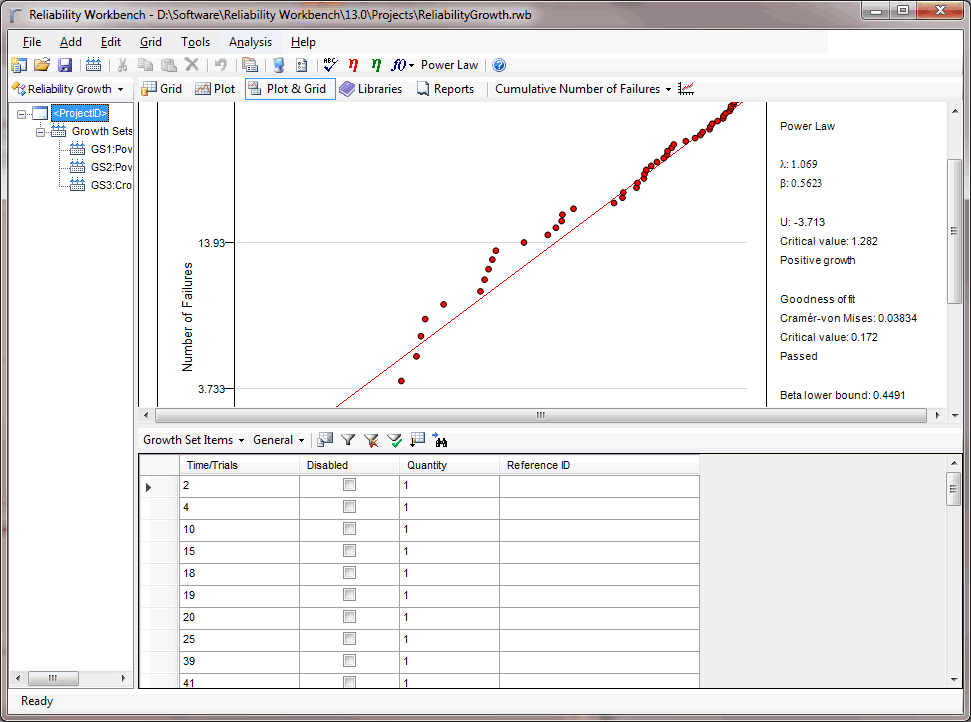Screen dimensions: 971x722
Task: Open the Growth Set Items dropdown
Action: point(193,440)
